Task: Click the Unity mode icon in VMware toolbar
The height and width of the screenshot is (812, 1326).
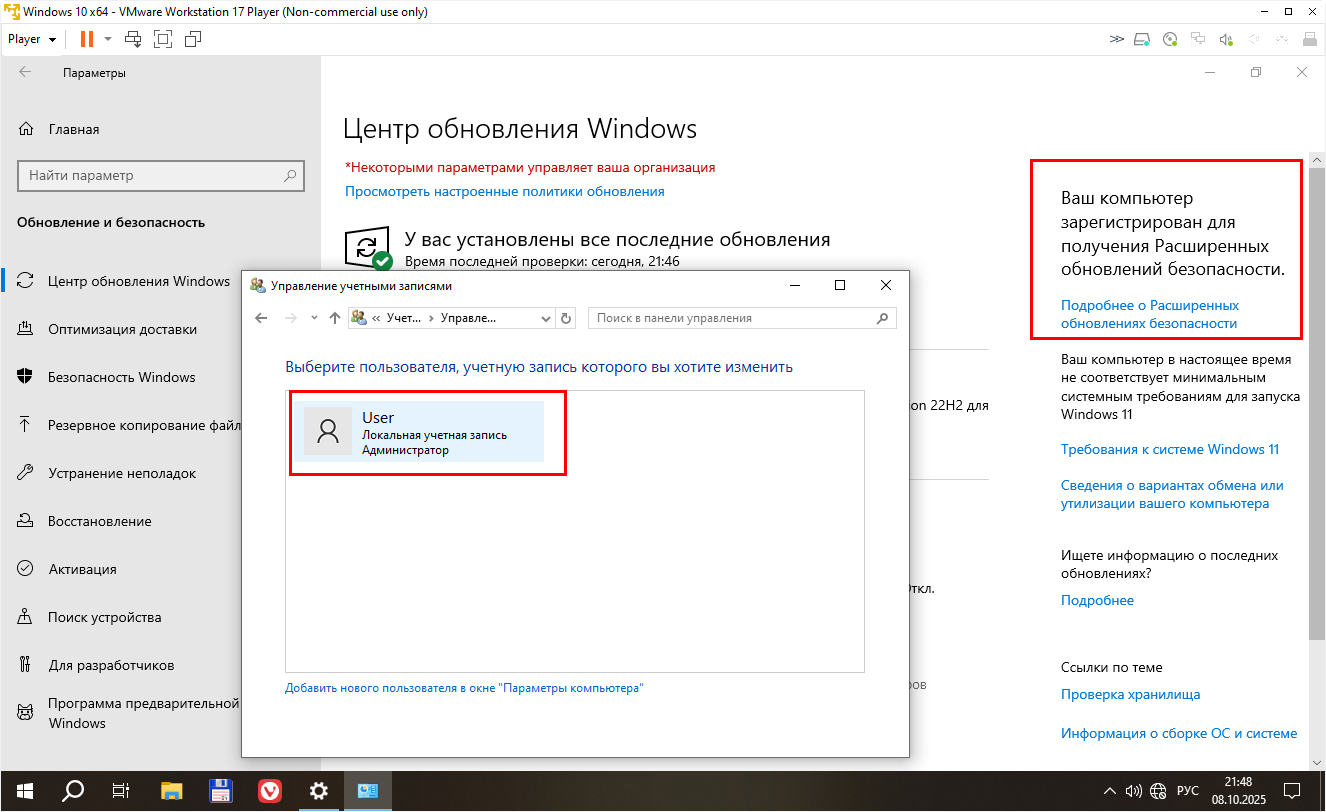Action: (193, 39)
